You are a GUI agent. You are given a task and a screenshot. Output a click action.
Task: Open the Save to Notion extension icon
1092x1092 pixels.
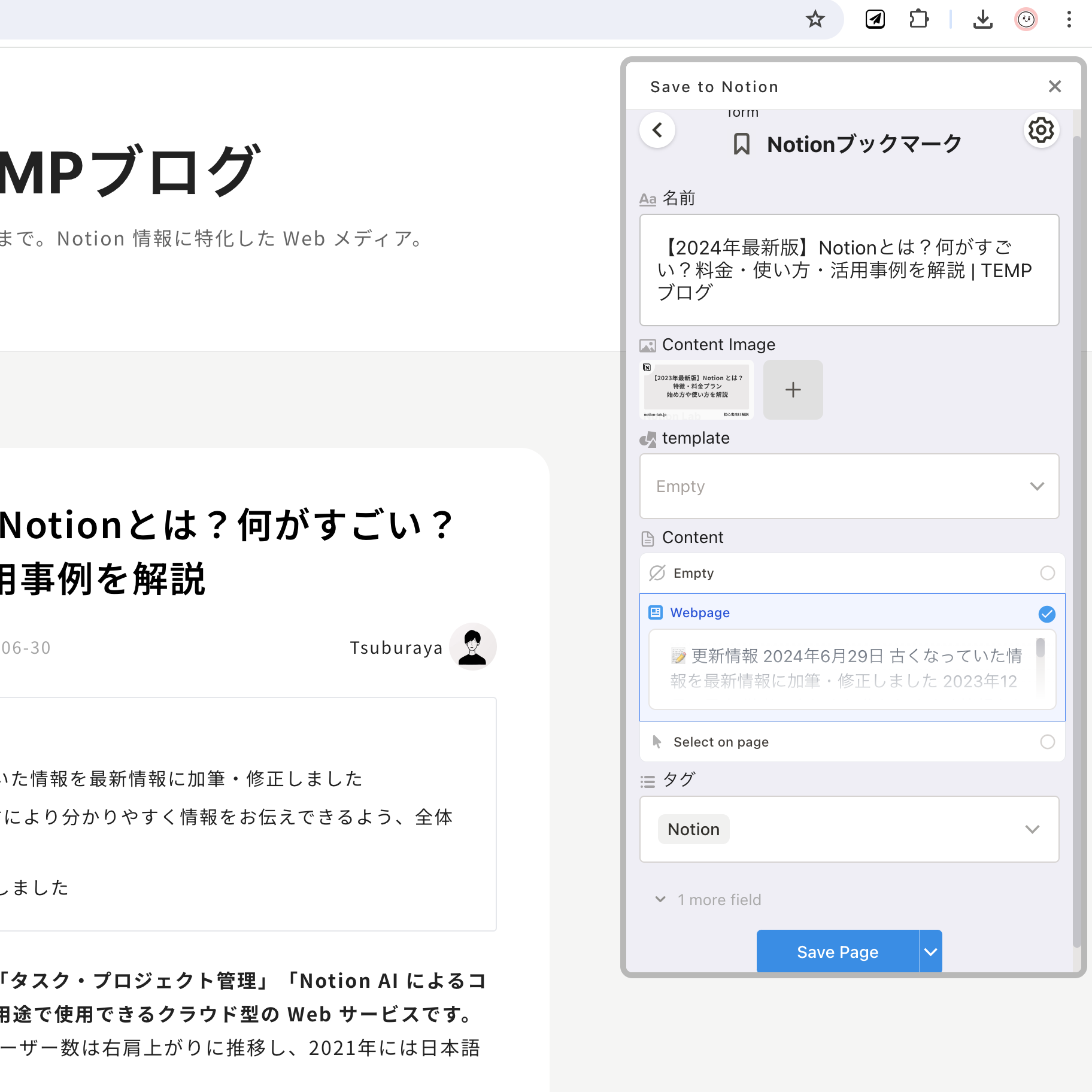[875, 19]
